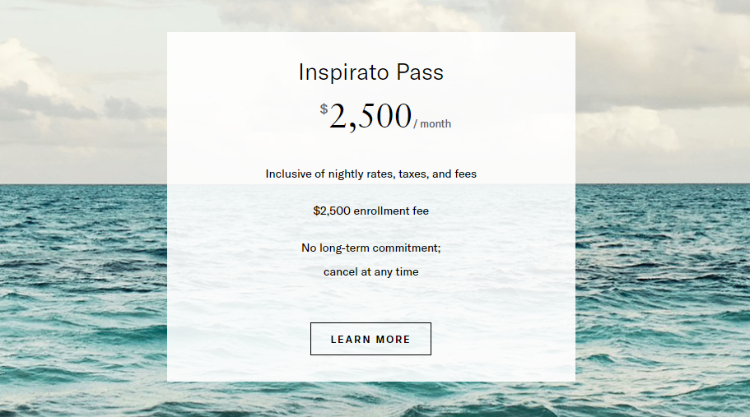The height and width of the screenshot is (417, 750).
Task: Click the ocean strip beneath the white card
Action: coord(370,399)
